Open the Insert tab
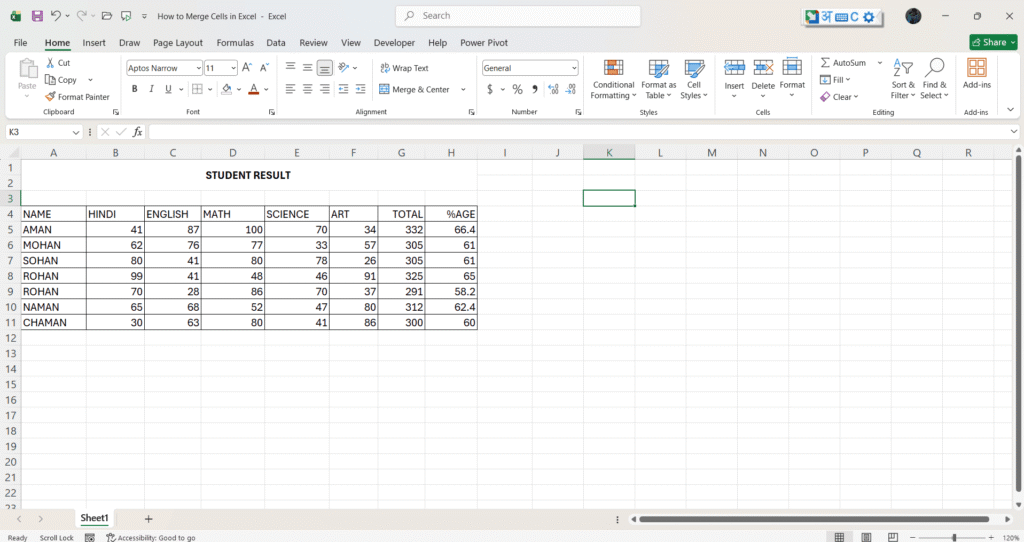1024x542 pixels. [94, 42]
